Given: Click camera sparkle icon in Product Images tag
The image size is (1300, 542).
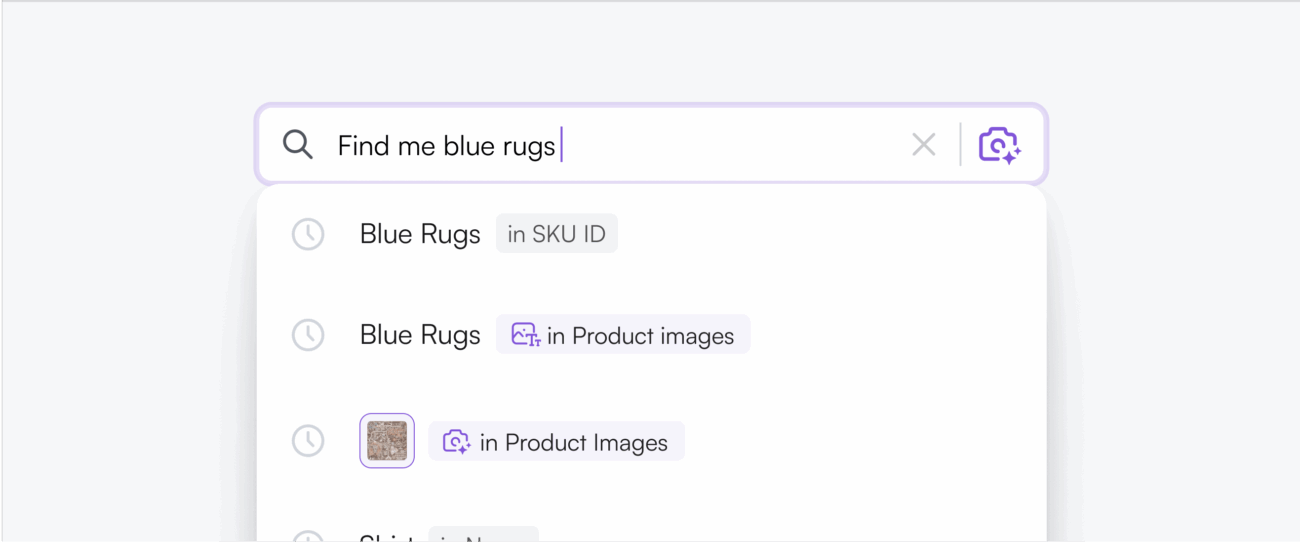Looking at the screenshot, I should coord(456,442).
